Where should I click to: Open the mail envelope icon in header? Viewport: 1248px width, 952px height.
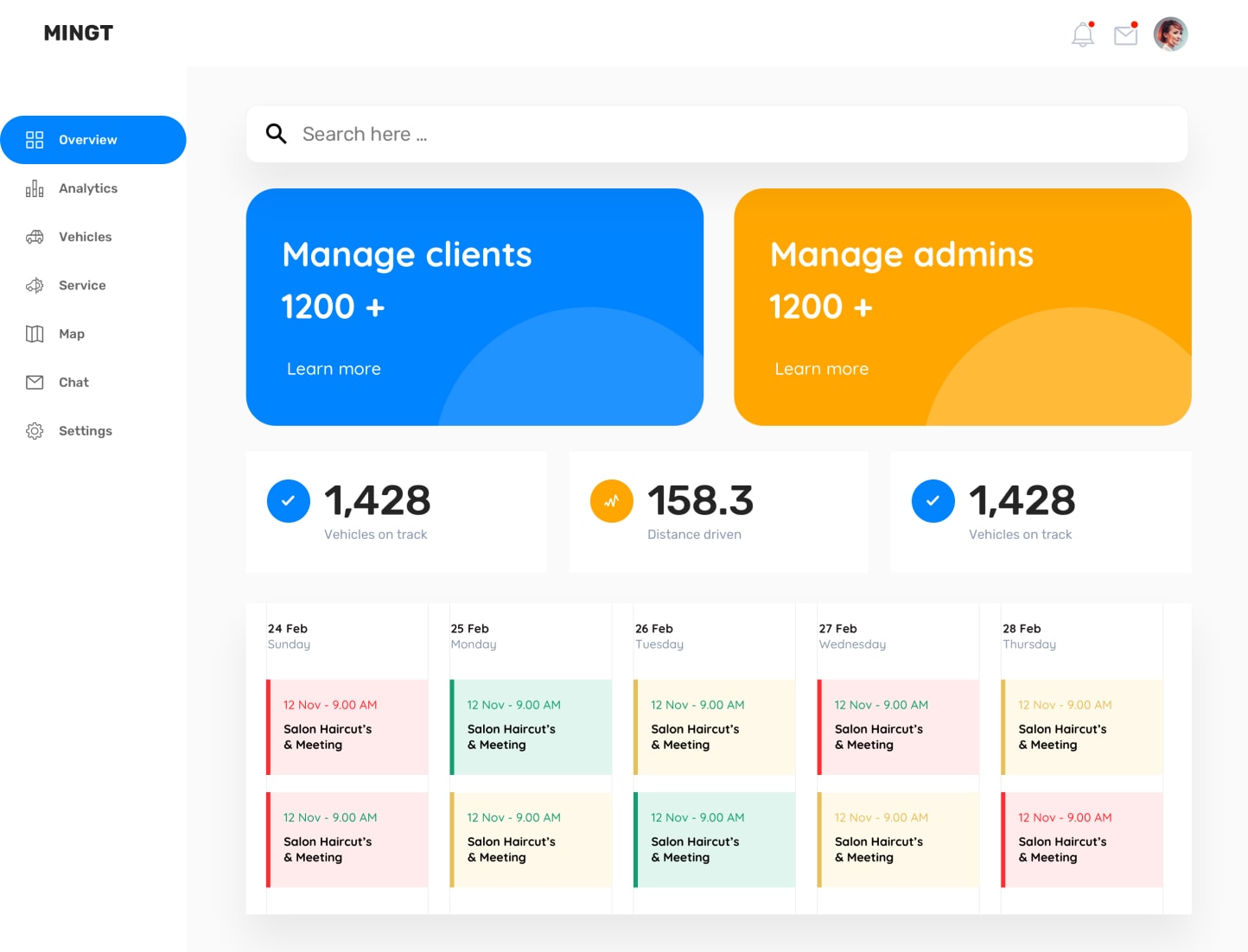click(1125, 35)
